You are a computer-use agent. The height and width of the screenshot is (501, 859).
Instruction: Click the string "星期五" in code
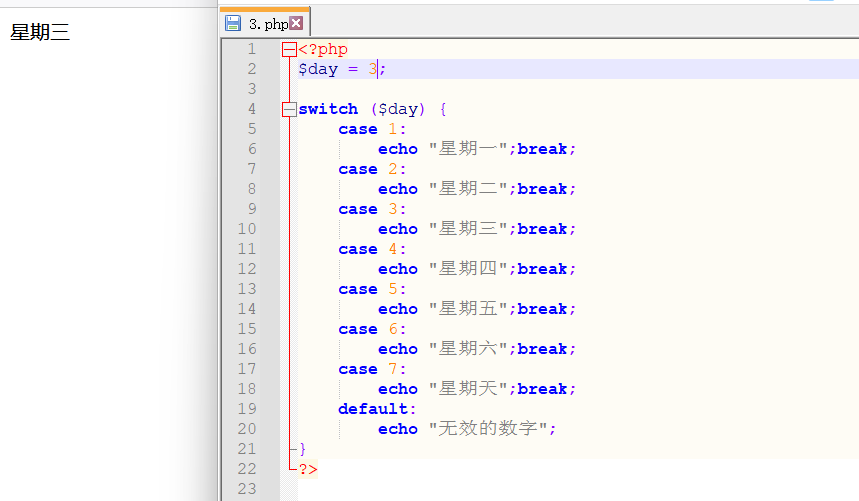(x=468, y=309)
